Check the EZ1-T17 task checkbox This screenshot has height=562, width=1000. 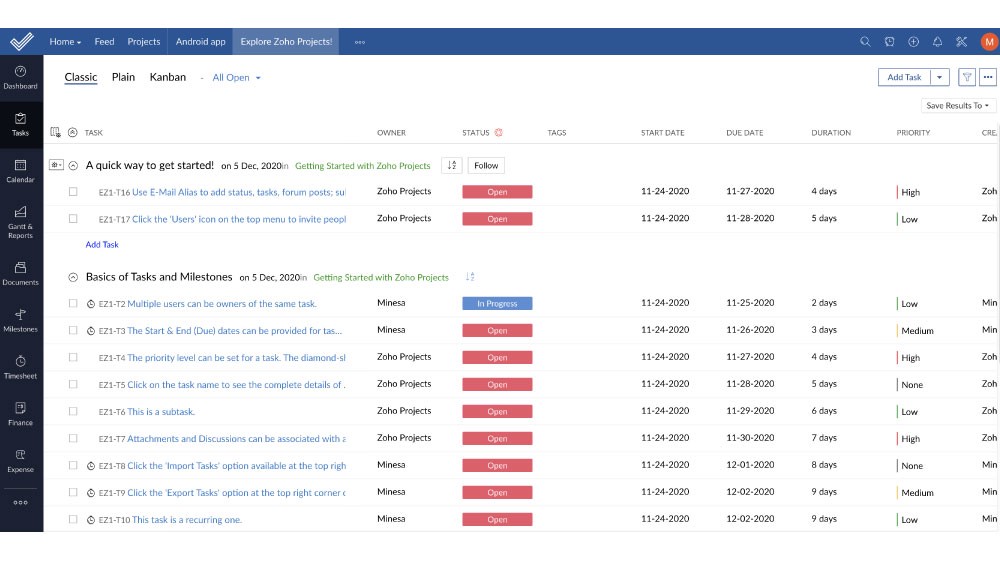(x=73, y=218)
